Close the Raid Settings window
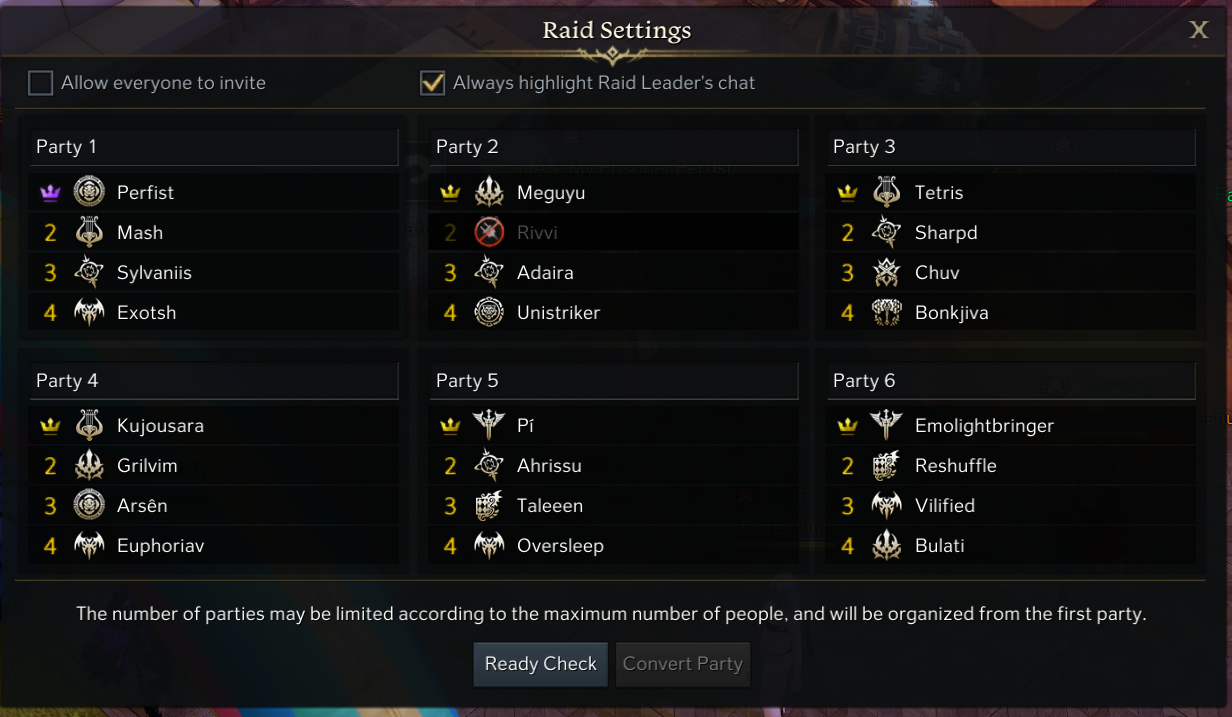This screenshot has width=1232, height=717. point(1198,30)
